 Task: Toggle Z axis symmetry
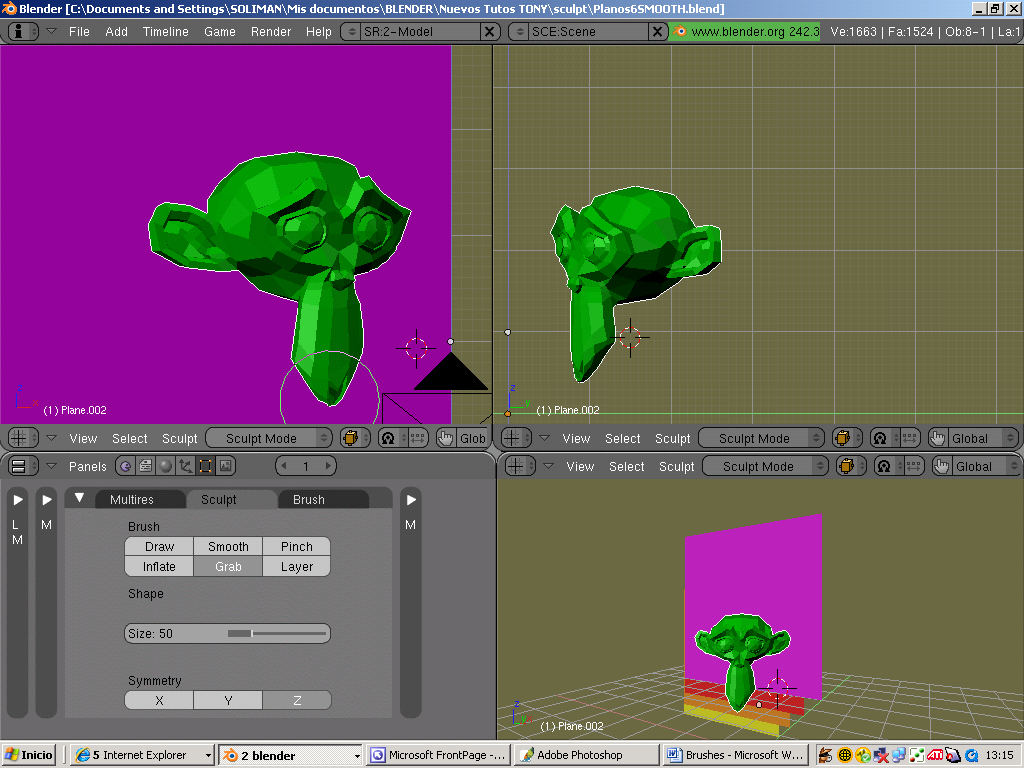(x=296, y=700)
